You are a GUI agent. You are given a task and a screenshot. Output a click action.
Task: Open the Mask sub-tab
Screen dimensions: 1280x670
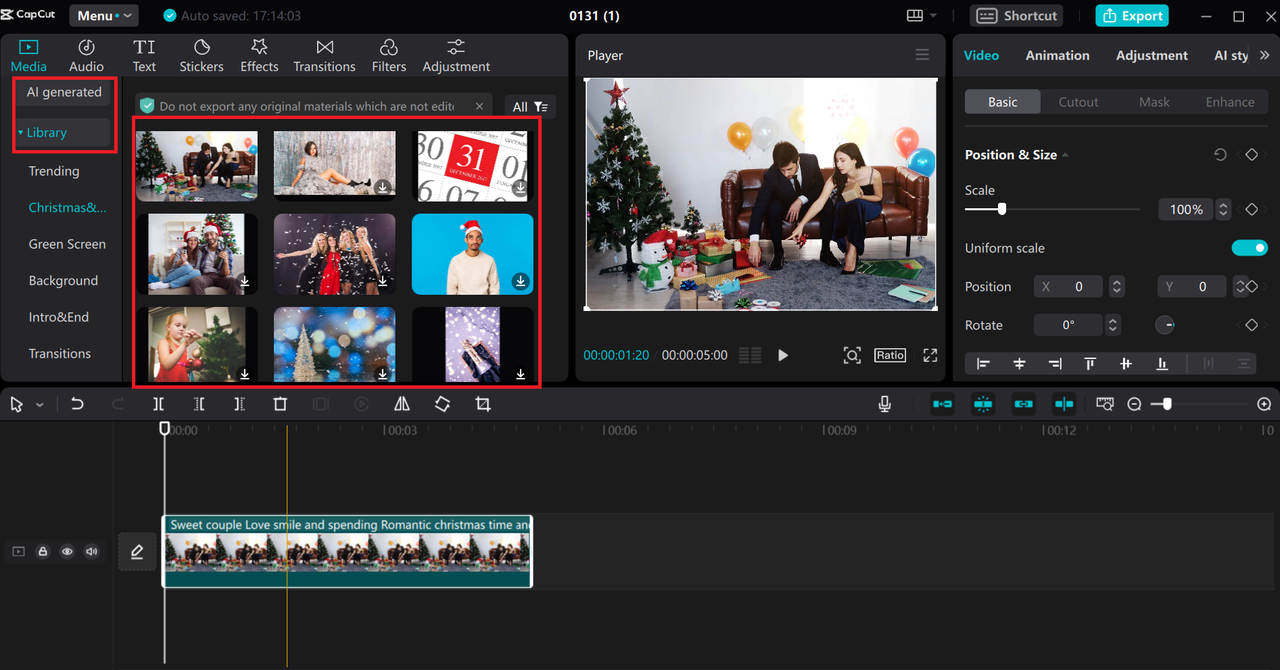(x=1154, y=102)
